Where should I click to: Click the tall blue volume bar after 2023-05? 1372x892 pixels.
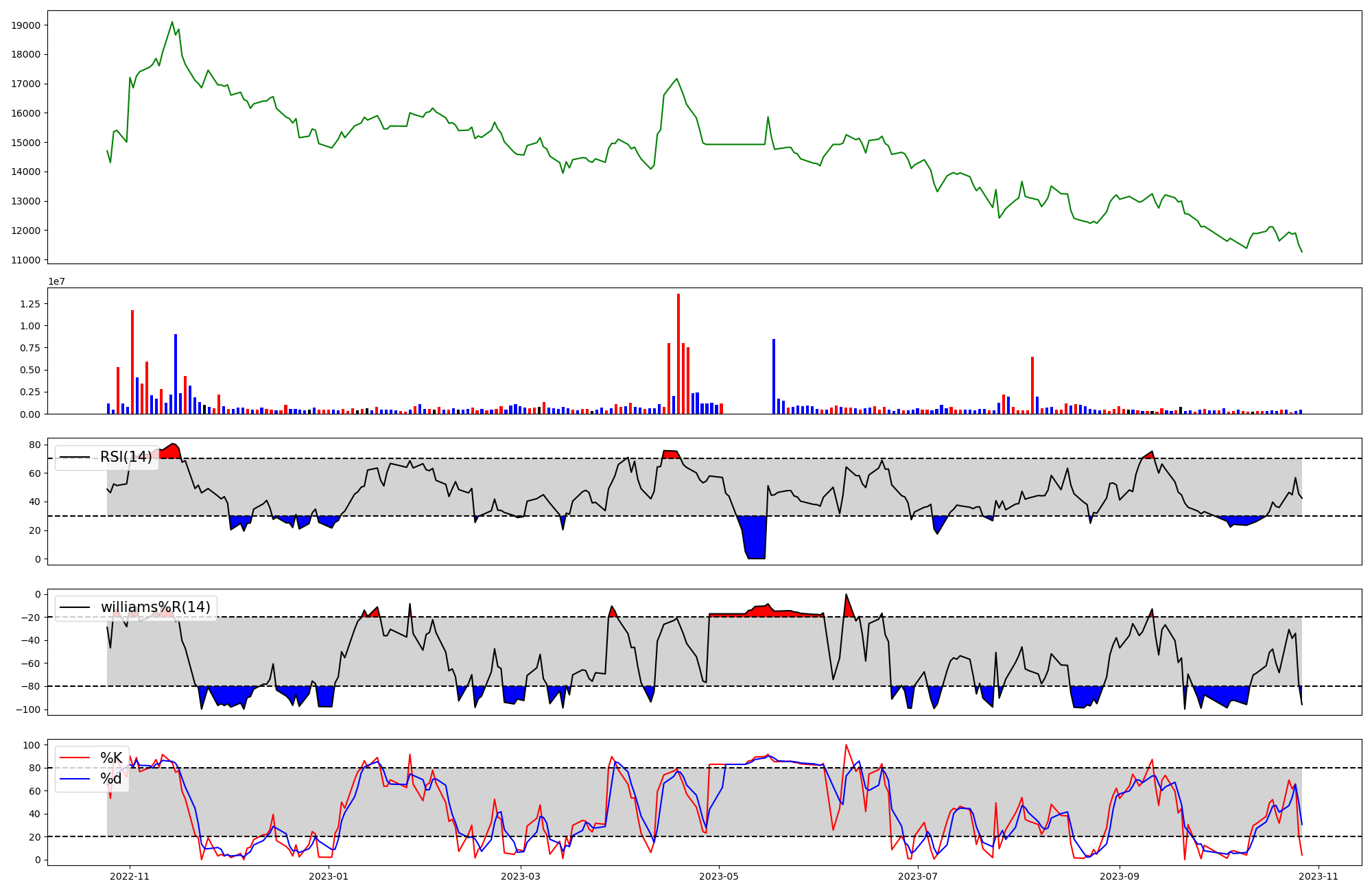pos(774,376)
